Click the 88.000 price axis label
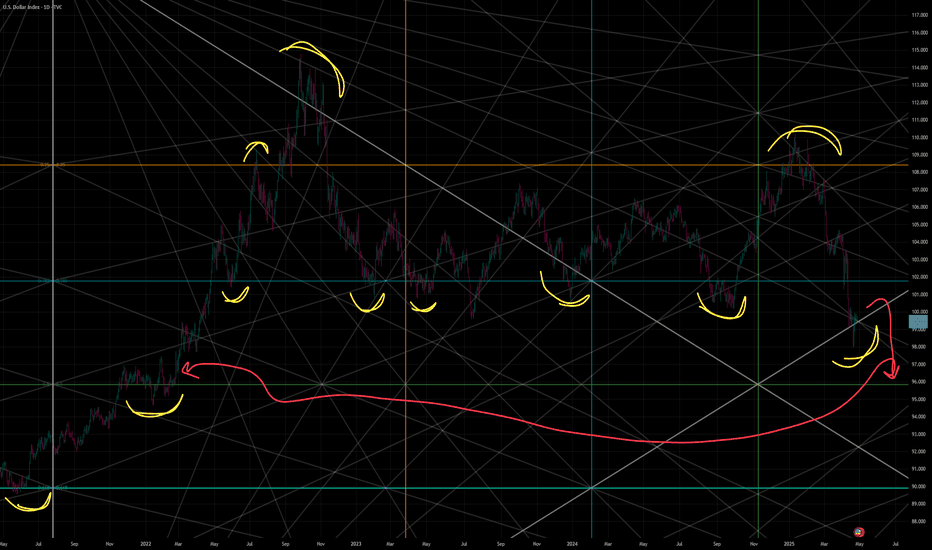 tap(920, 521)
